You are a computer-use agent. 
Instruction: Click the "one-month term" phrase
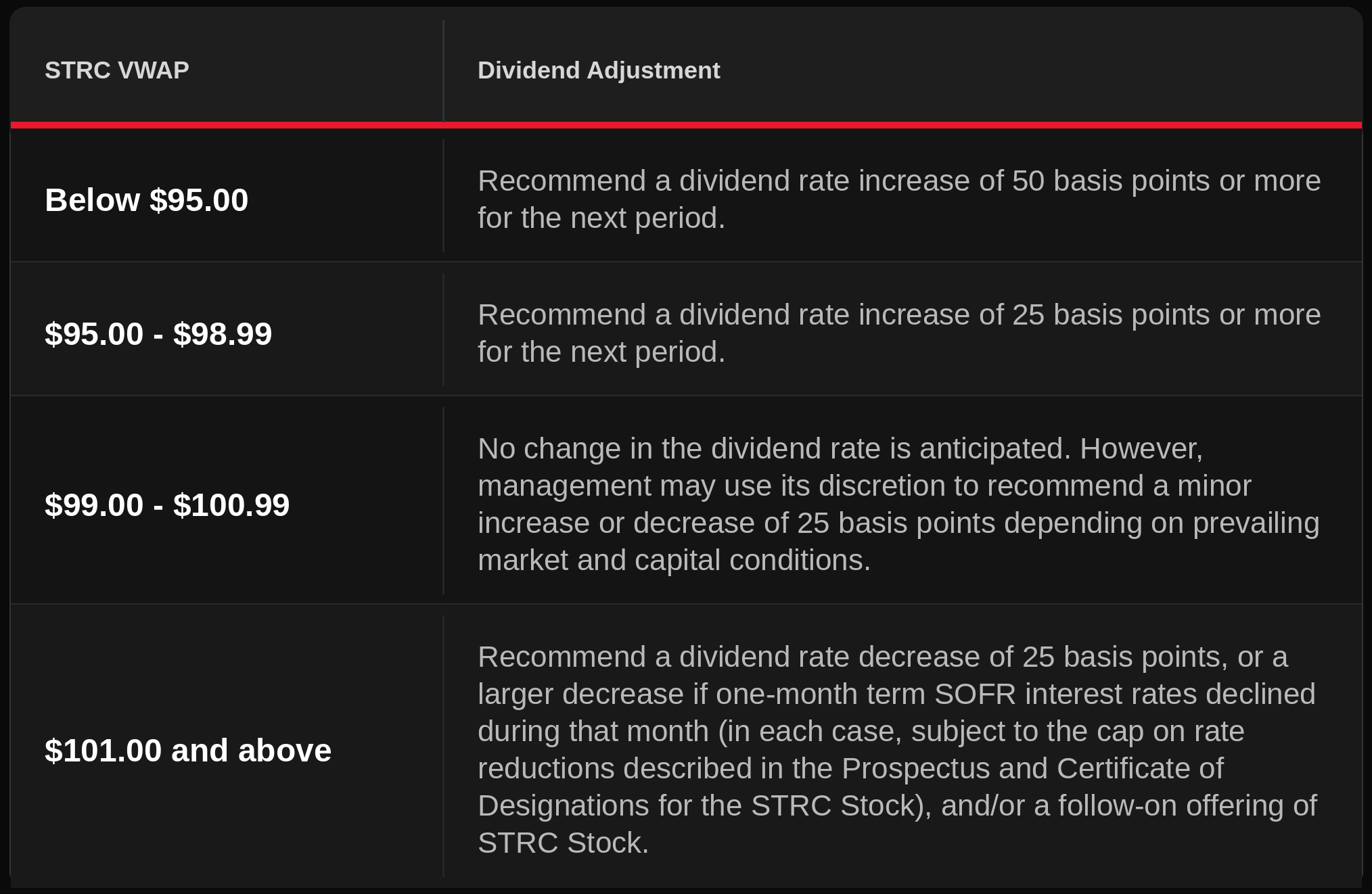(x=821, y=695)
